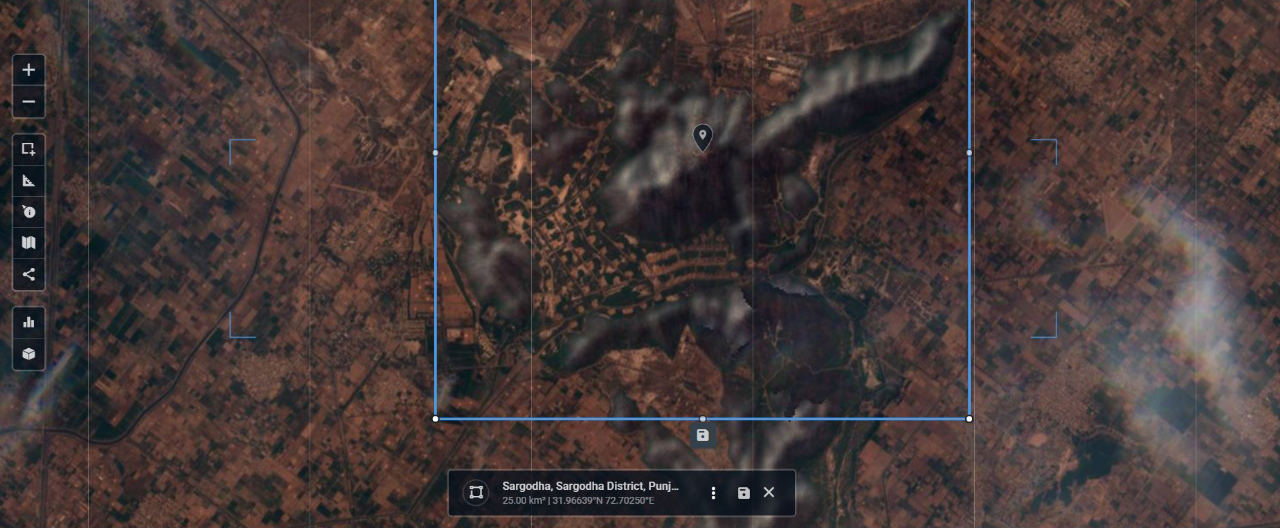Zoom in with the plus button
The image size is (1280, 528).
[x=28, y=70]
